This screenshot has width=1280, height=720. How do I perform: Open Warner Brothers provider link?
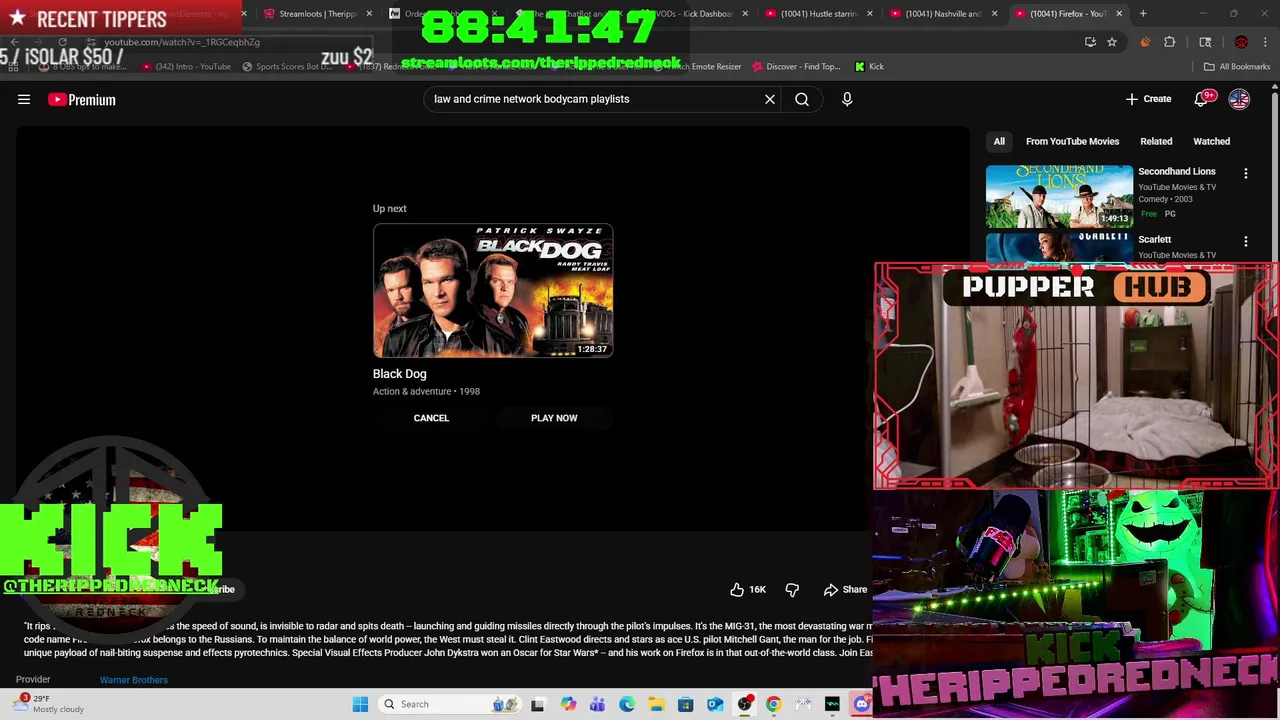133,680
